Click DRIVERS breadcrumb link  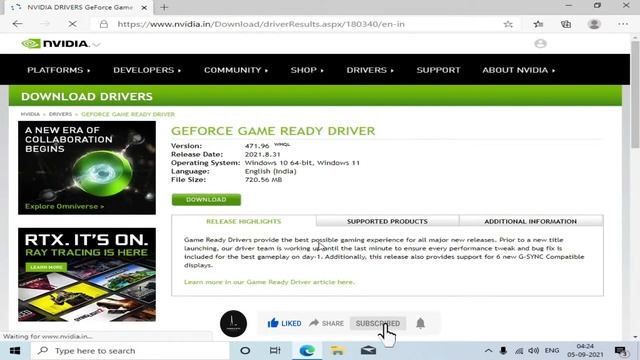60,114
